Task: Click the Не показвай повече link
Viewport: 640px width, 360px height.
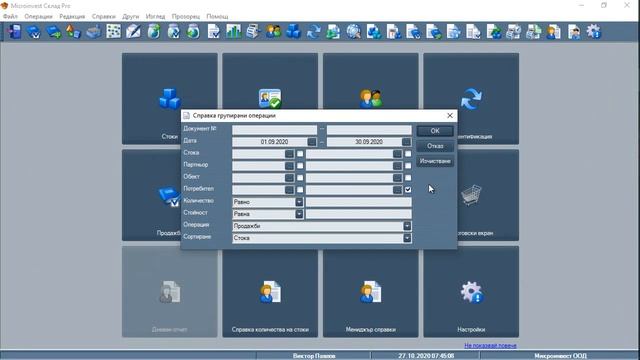Action: click(490, 345)
